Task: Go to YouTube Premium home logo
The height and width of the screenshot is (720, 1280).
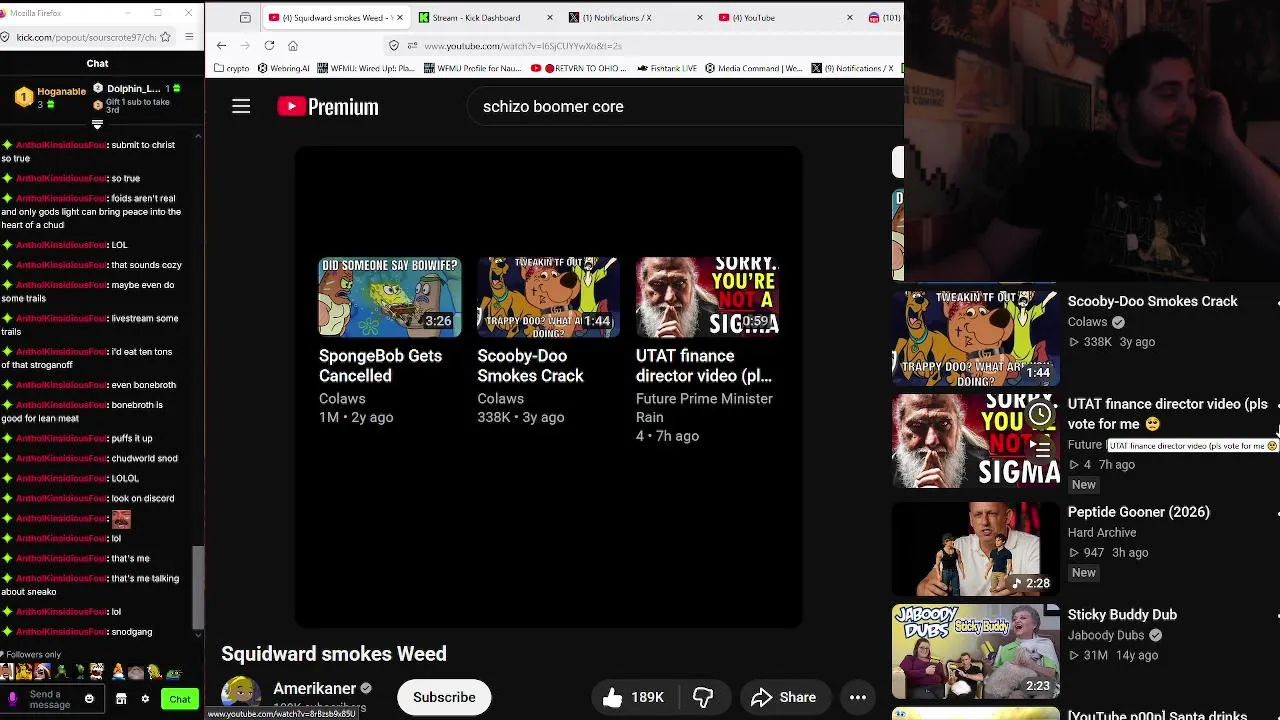Action: pos(328,106)
